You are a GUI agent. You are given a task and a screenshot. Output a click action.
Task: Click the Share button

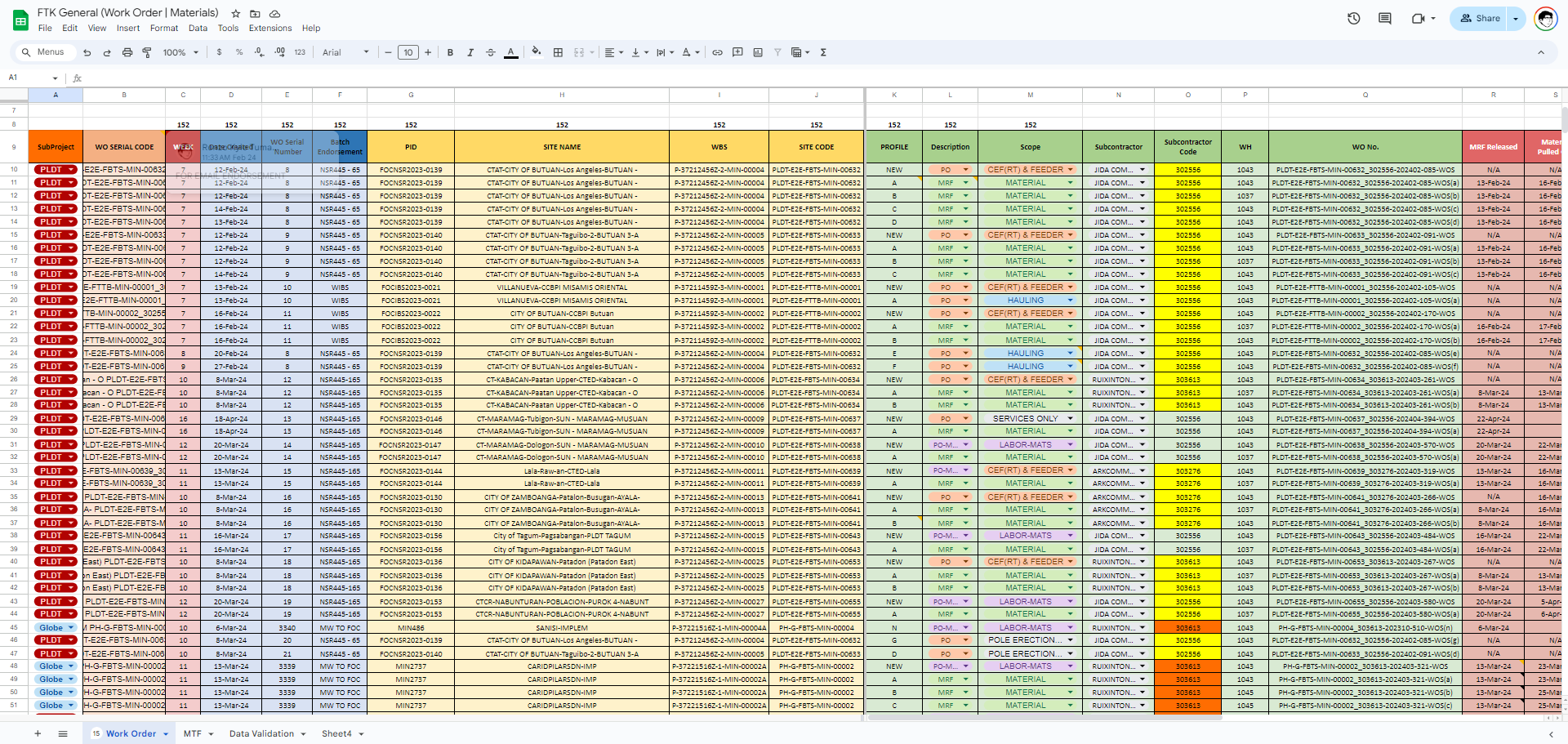(1479, 18)
